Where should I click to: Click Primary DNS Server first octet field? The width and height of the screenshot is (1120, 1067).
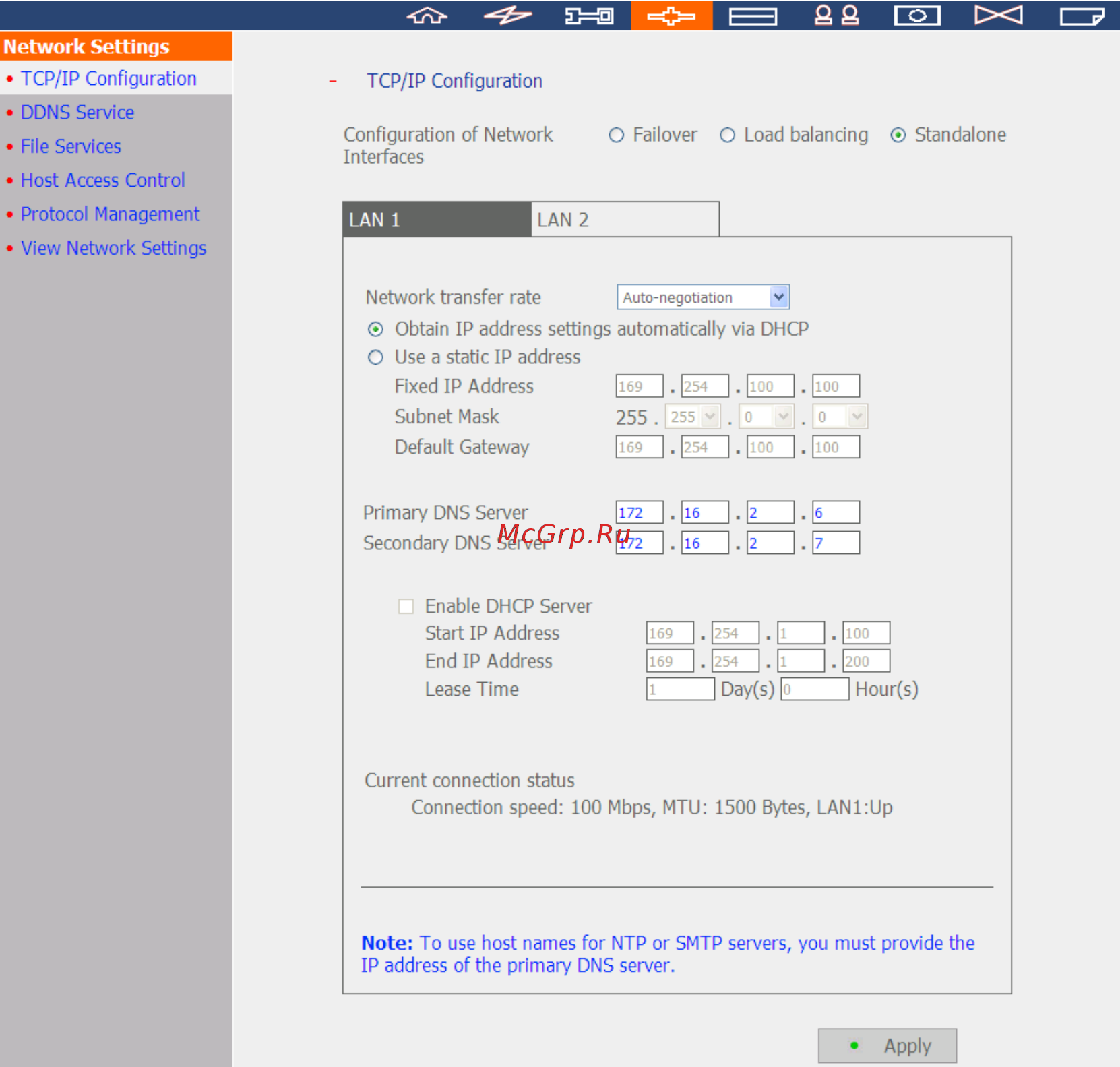pos(640,513)
